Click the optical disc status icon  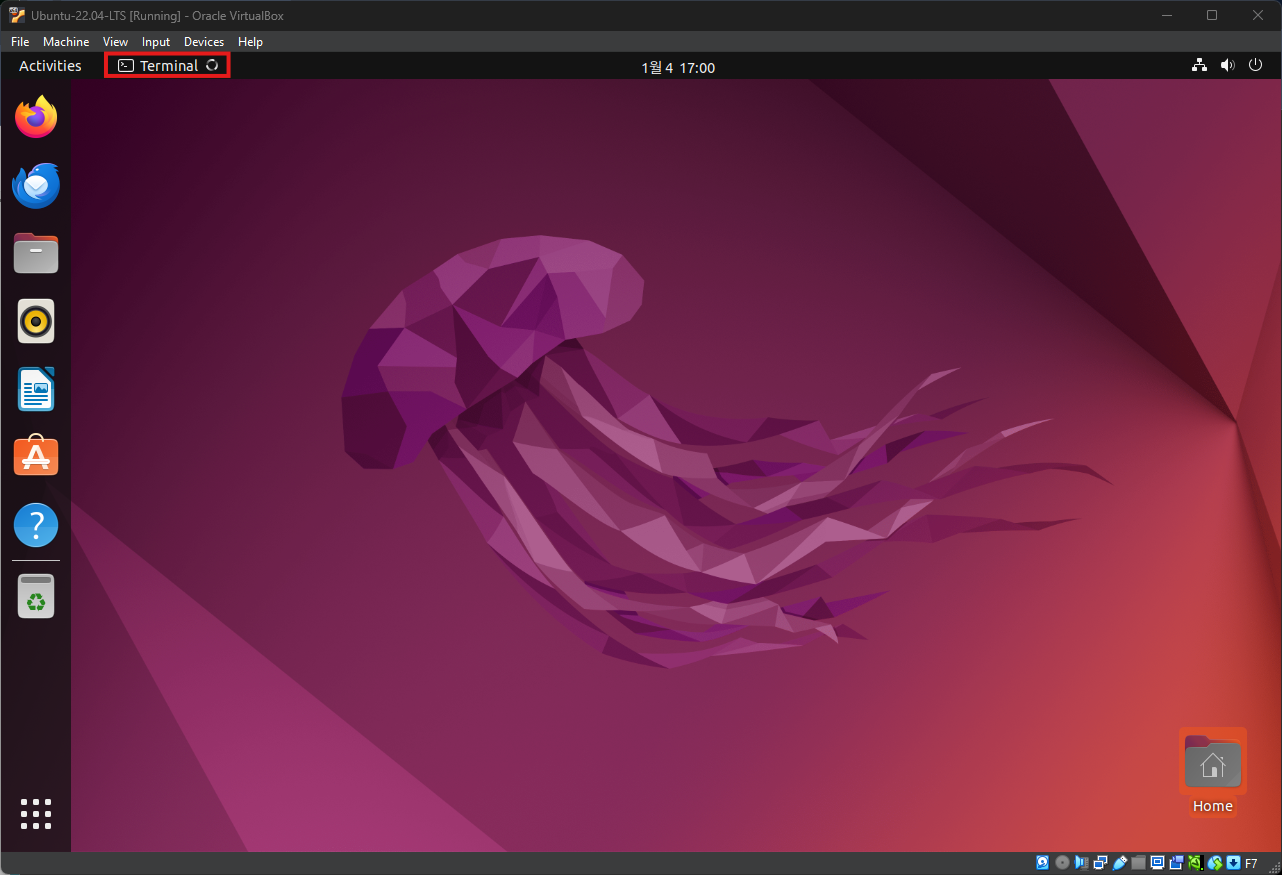(x=1062, y=863)
